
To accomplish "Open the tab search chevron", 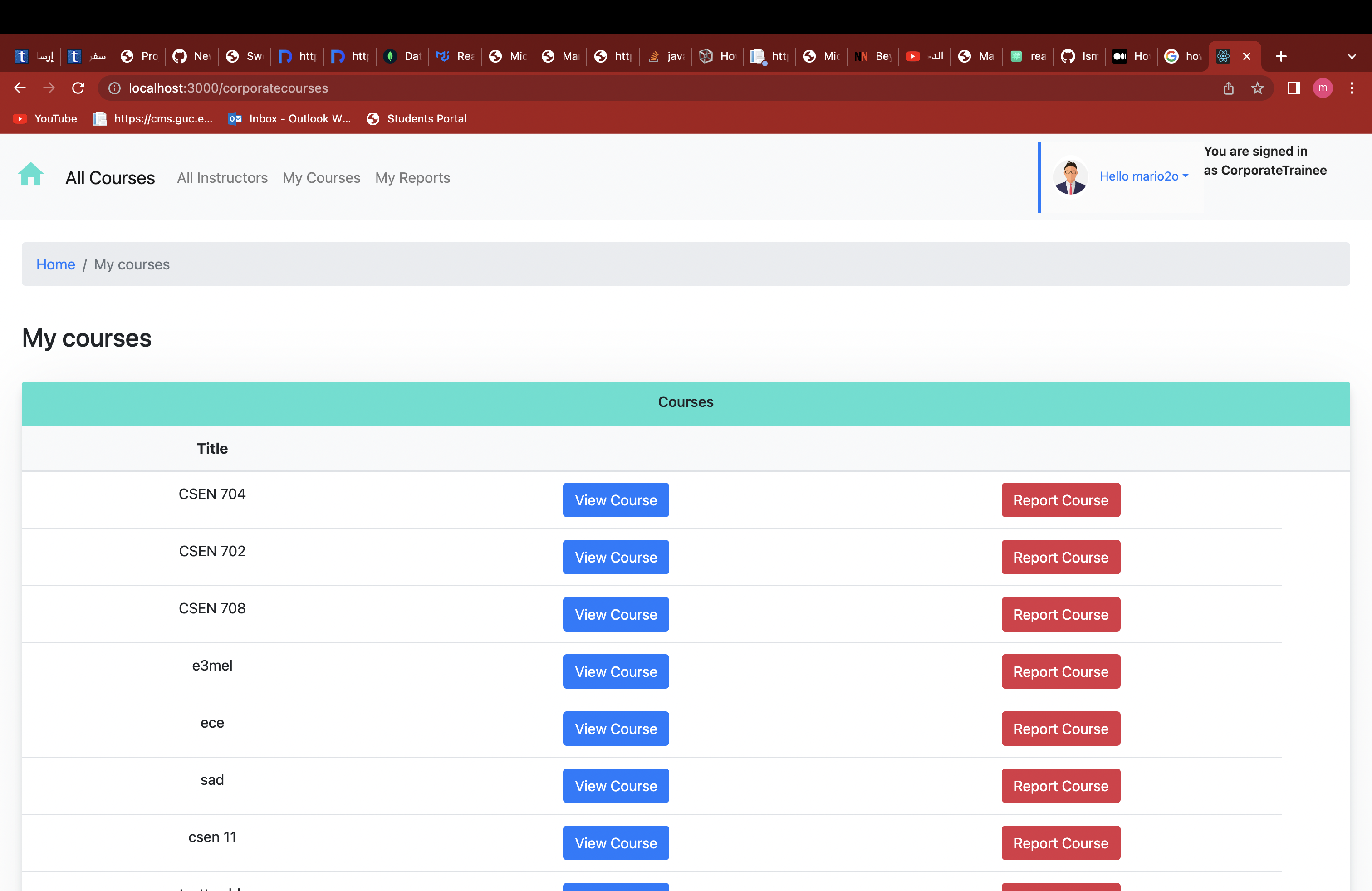I will [x=1351, y=56].
